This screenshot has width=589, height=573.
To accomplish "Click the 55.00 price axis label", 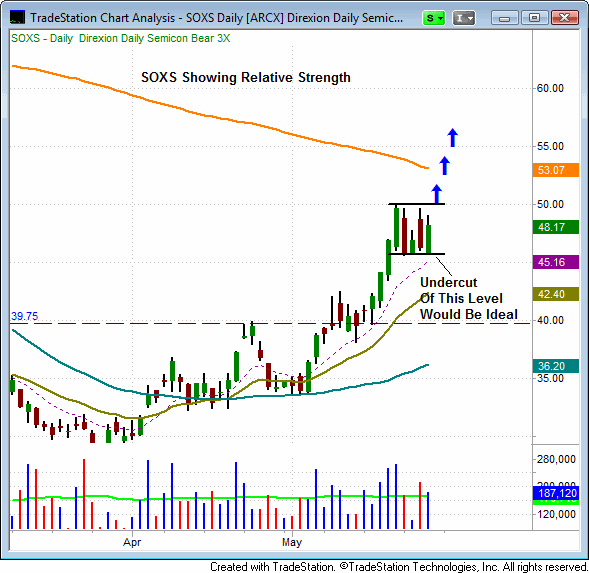I will pyautogui.click(x=550, y=146).
